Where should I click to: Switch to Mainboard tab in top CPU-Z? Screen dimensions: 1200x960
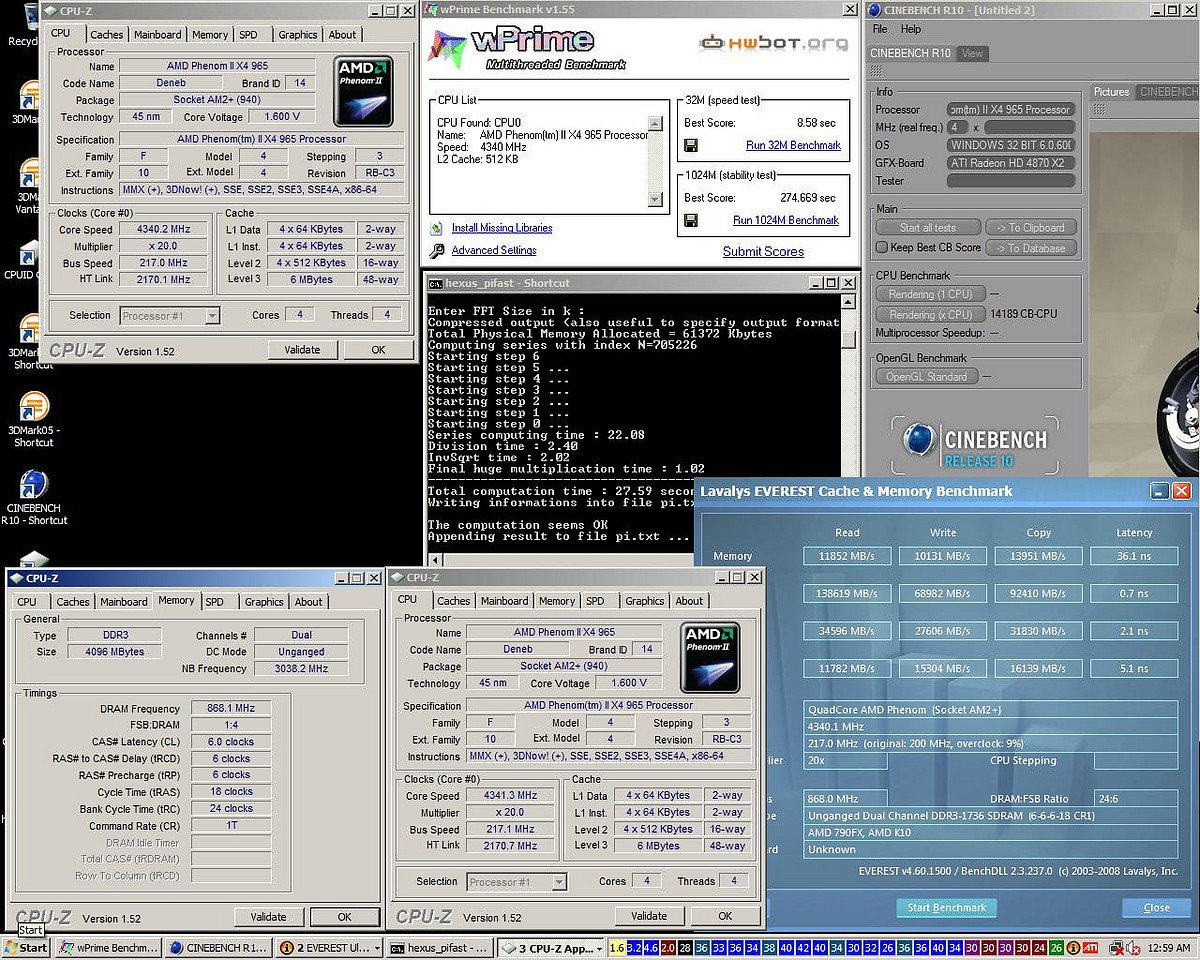(158, 34)
